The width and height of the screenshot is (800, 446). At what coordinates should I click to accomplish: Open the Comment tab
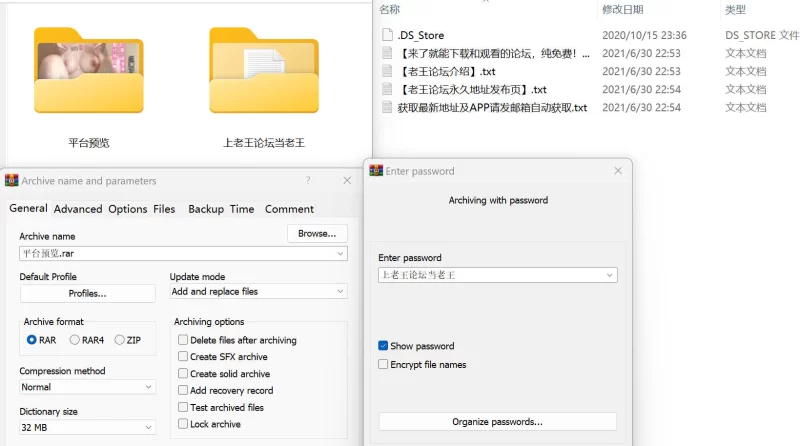click(x=289, y=209)
